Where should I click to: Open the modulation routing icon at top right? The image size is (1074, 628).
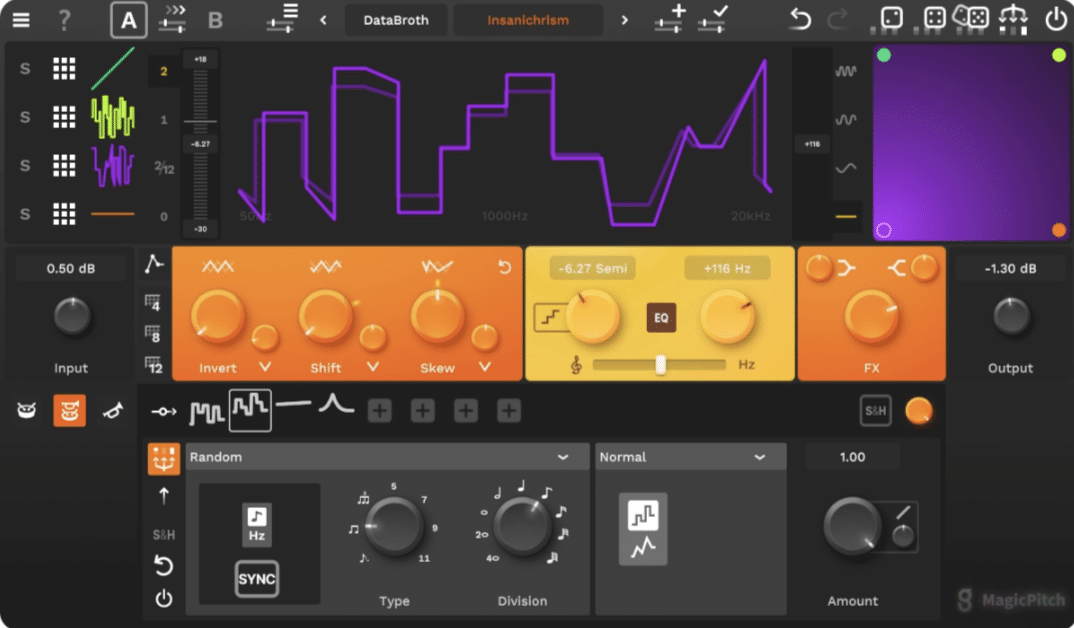(x=1012, y=18)
